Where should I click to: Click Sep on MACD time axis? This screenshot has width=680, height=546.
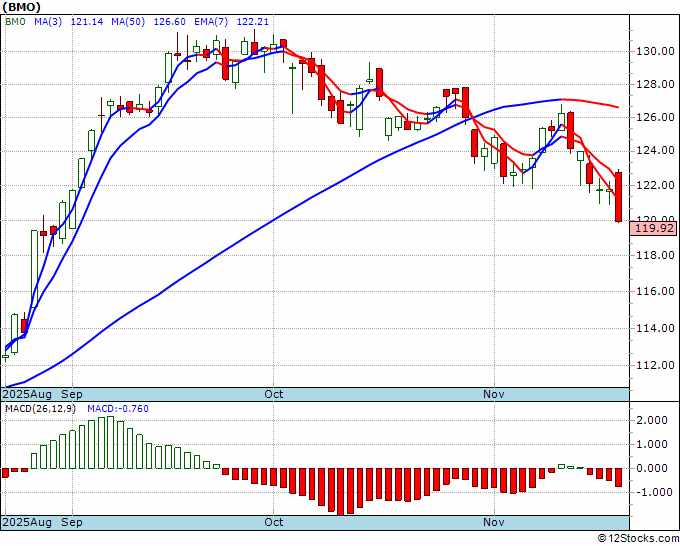pos(72,522)
